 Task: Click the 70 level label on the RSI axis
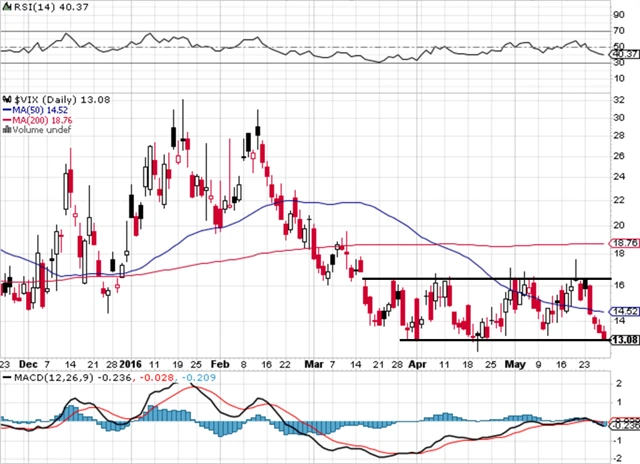[x=618, y=31]
